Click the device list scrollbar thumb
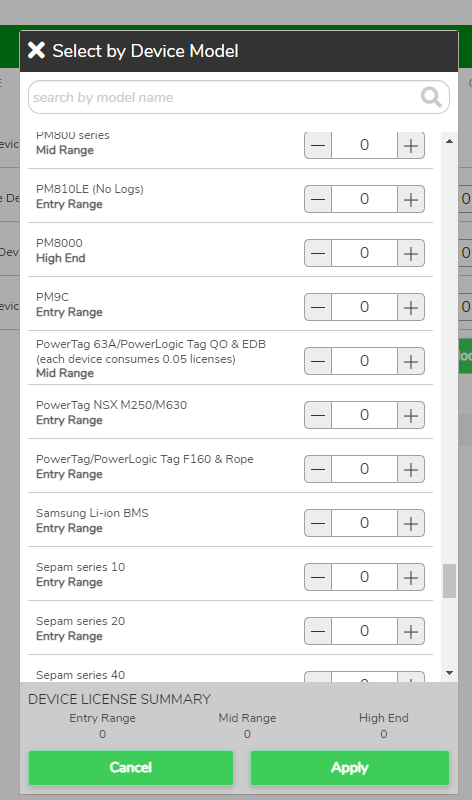Viewport: 472px width, 800px height. [x=449, y=581]
